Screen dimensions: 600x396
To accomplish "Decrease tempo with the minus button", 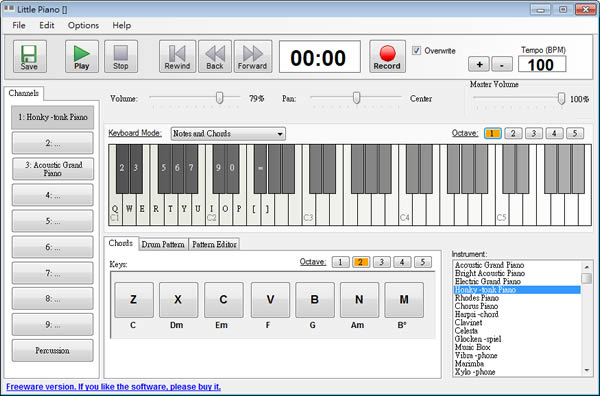I will (502, 64).
